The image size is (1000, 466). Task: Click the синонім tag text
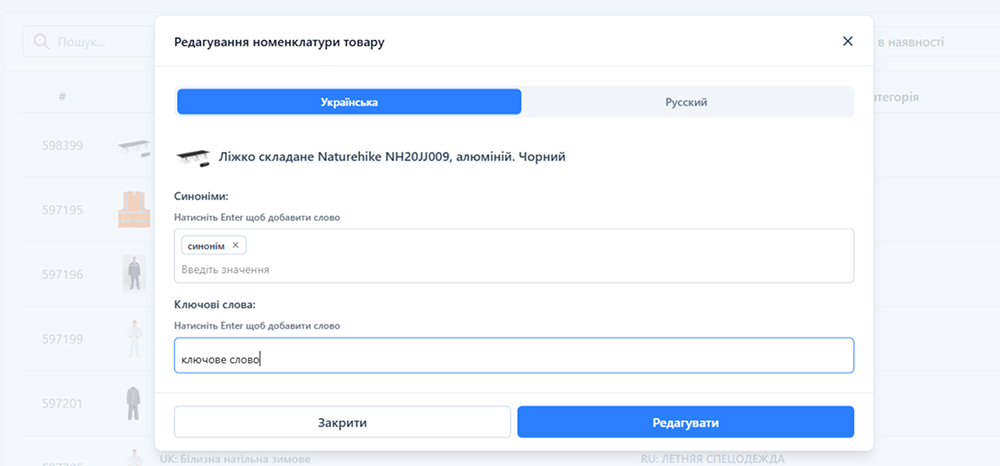[206, 245]
